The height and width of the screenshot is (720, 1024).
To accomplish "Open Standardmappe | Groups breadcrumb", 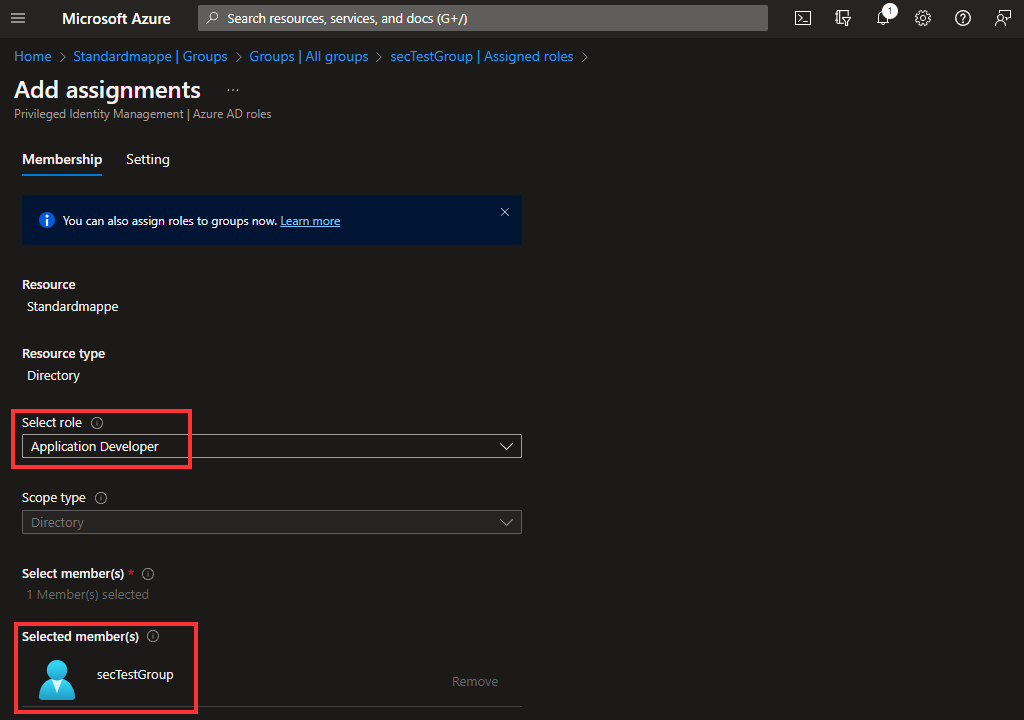I will 150,56.
